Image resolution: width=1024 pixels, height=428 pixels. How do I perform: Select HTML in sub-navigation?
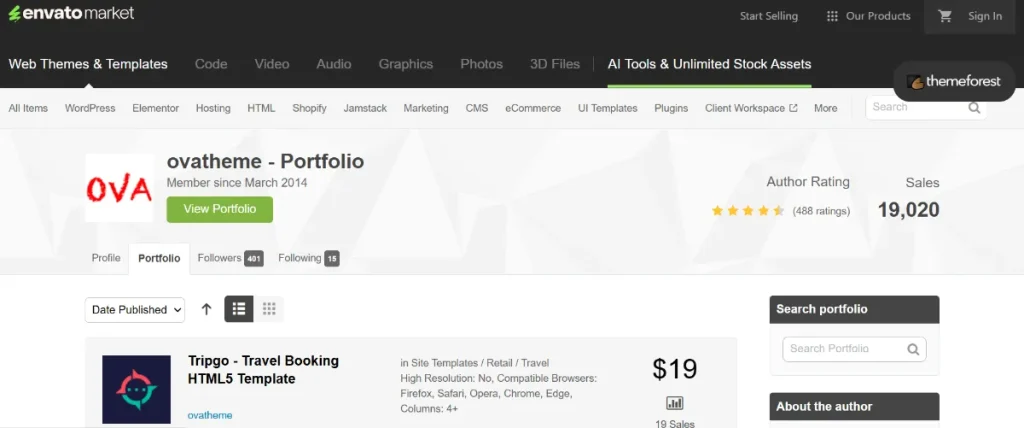coord(261,108)
